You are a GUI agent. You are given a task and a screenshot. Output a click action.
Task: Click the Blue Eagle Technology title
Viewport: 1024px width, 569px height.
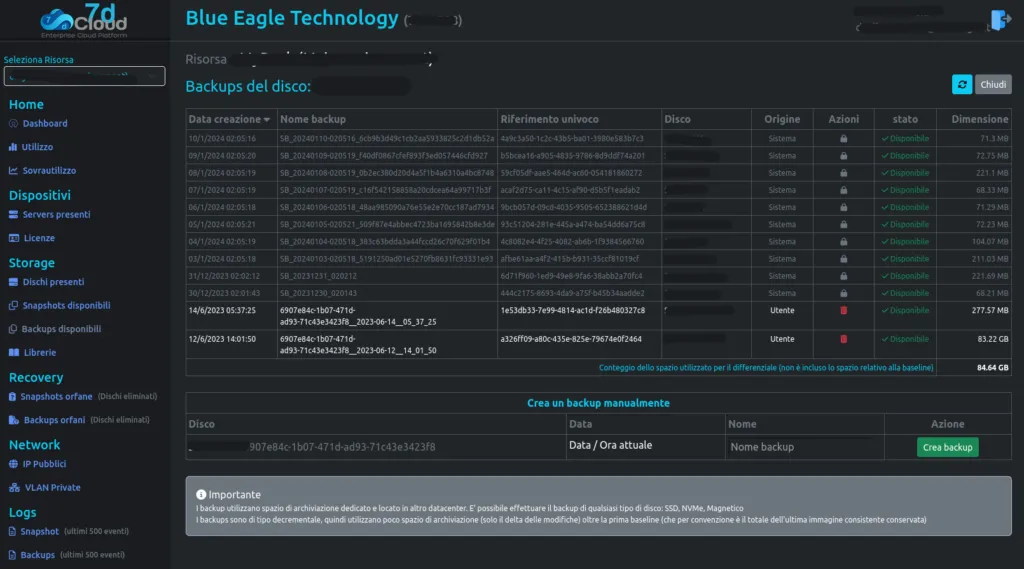291,18
